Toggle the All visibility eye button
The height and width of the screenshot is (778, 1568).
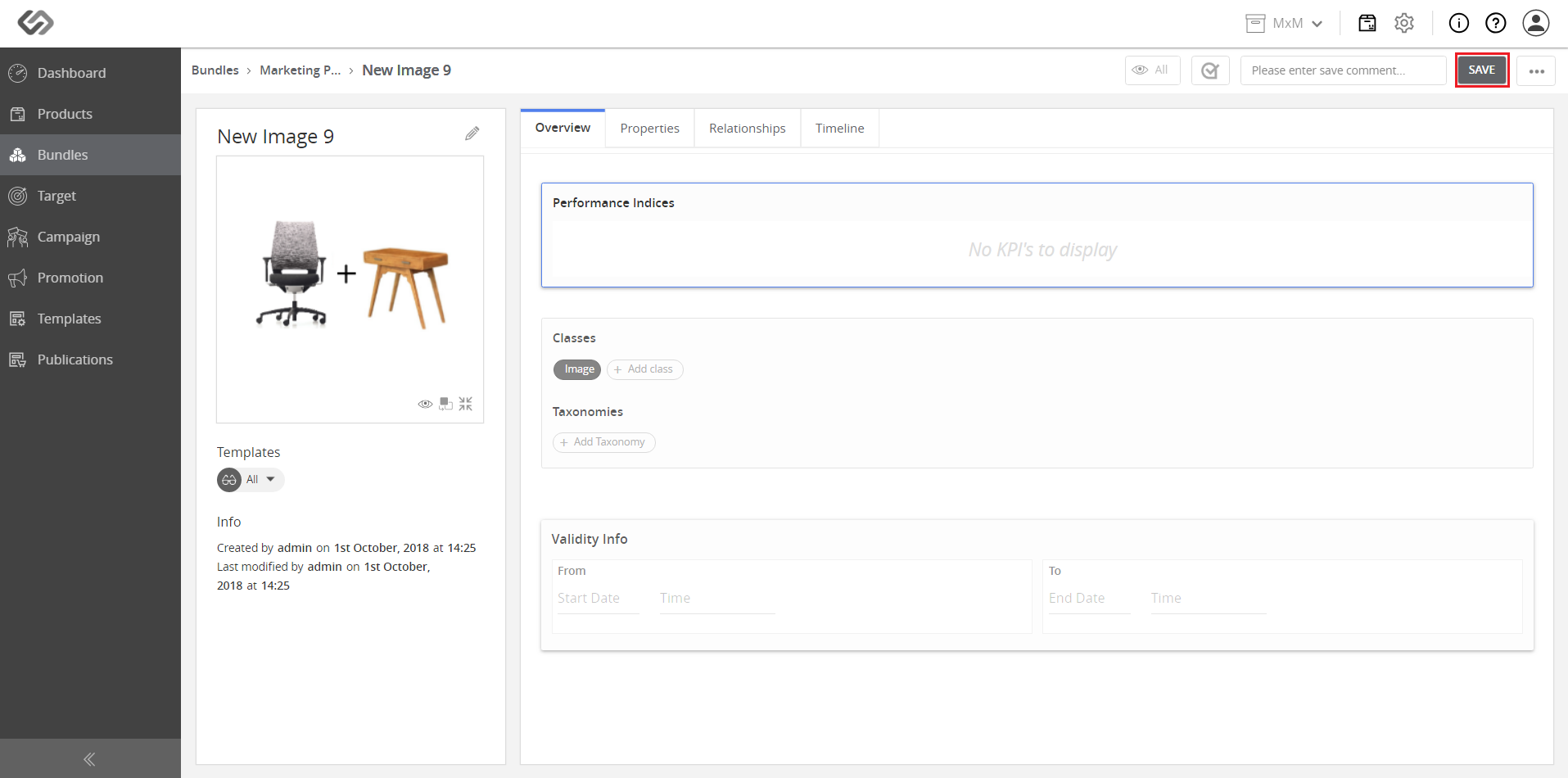coord(1152,70)
